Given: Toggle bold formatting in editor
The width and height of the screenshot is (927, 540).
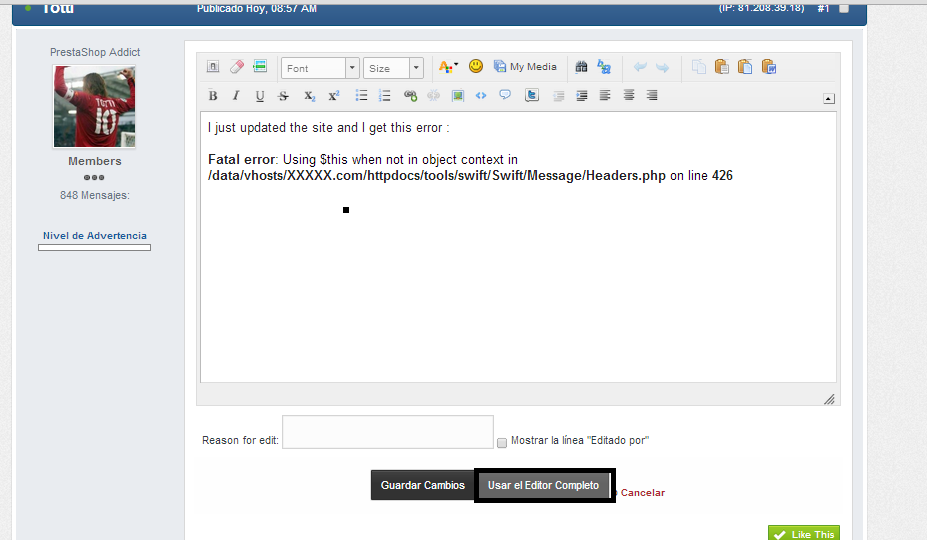Looking at the screenshot, I should (x=213, y=96).
